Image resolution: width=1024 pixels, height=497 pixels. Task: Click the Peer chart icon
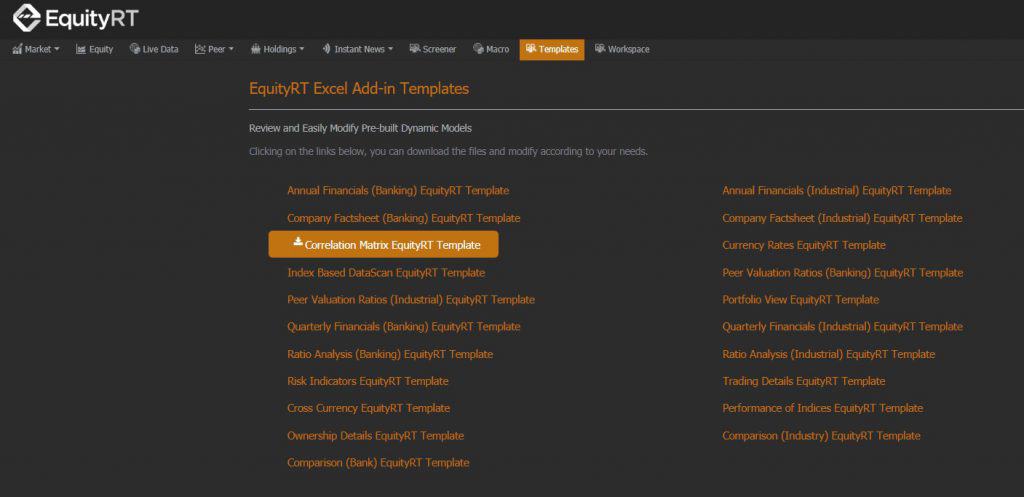click(x=200, y=49)
